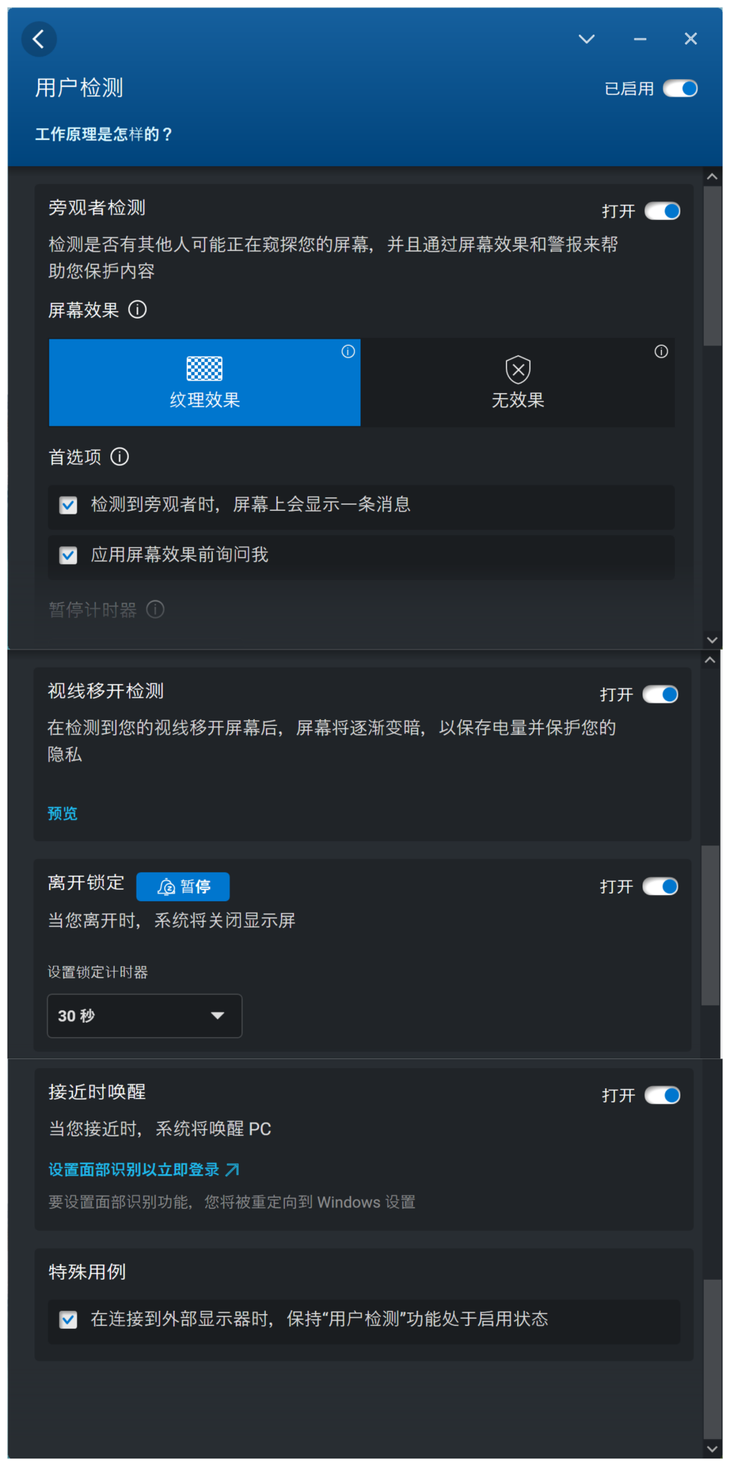Click the back arrow button
The width and height of the screenshot is (730, 1466).
39,39
